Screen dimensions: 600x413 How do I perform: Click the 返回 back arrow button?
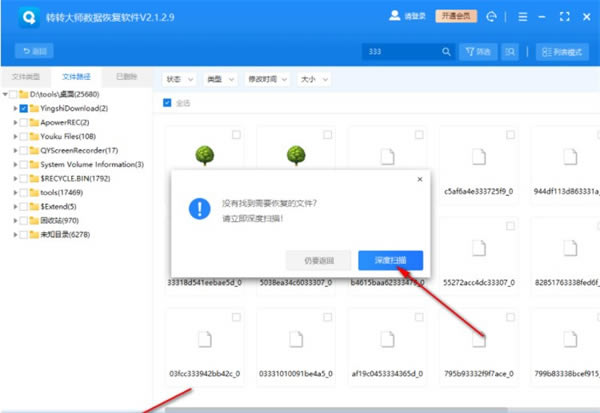[x=34, y=52]
